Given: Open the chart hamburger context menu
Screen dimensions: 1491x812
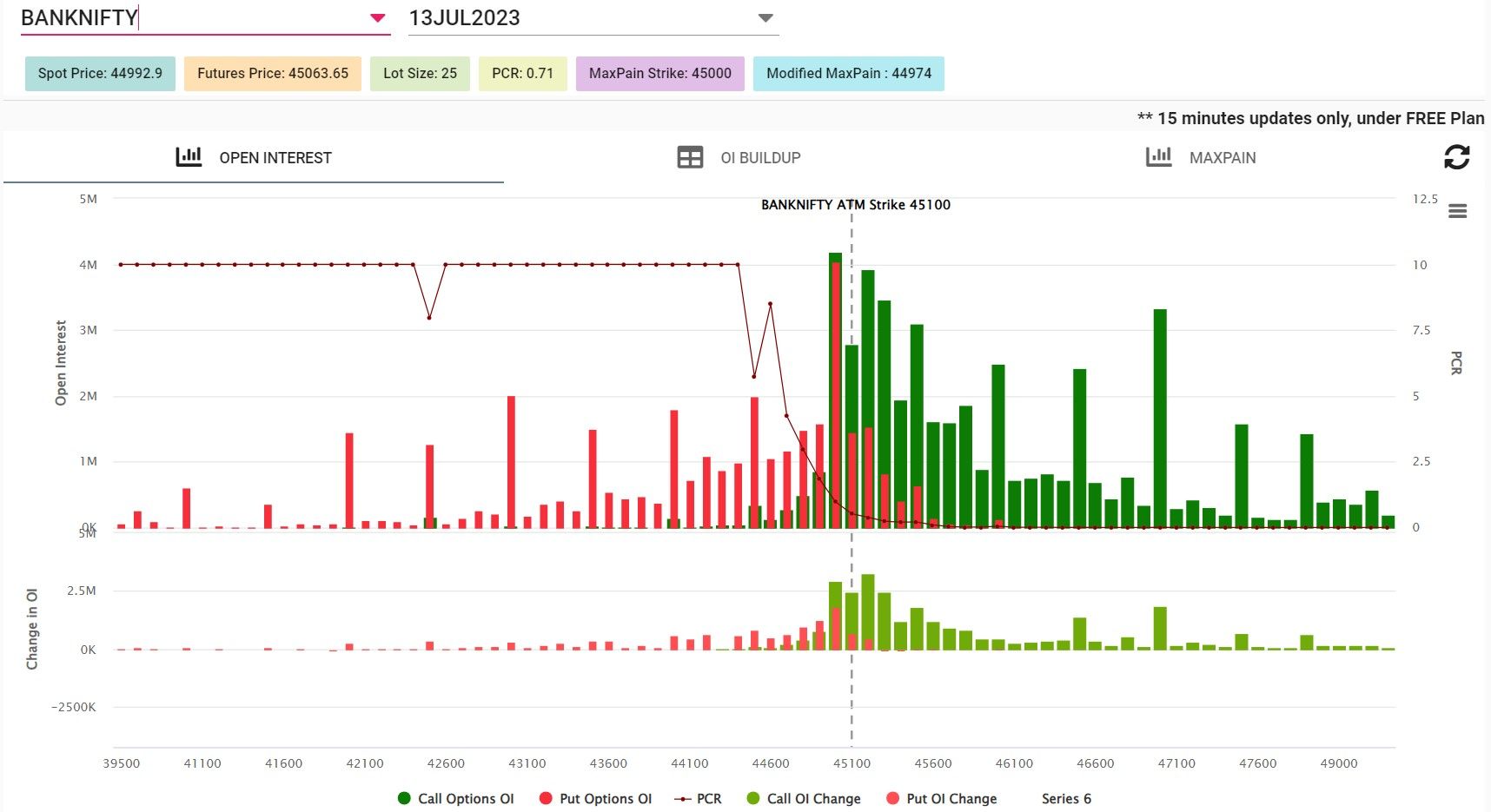Looking at the screenshot, I should 1458,211.
